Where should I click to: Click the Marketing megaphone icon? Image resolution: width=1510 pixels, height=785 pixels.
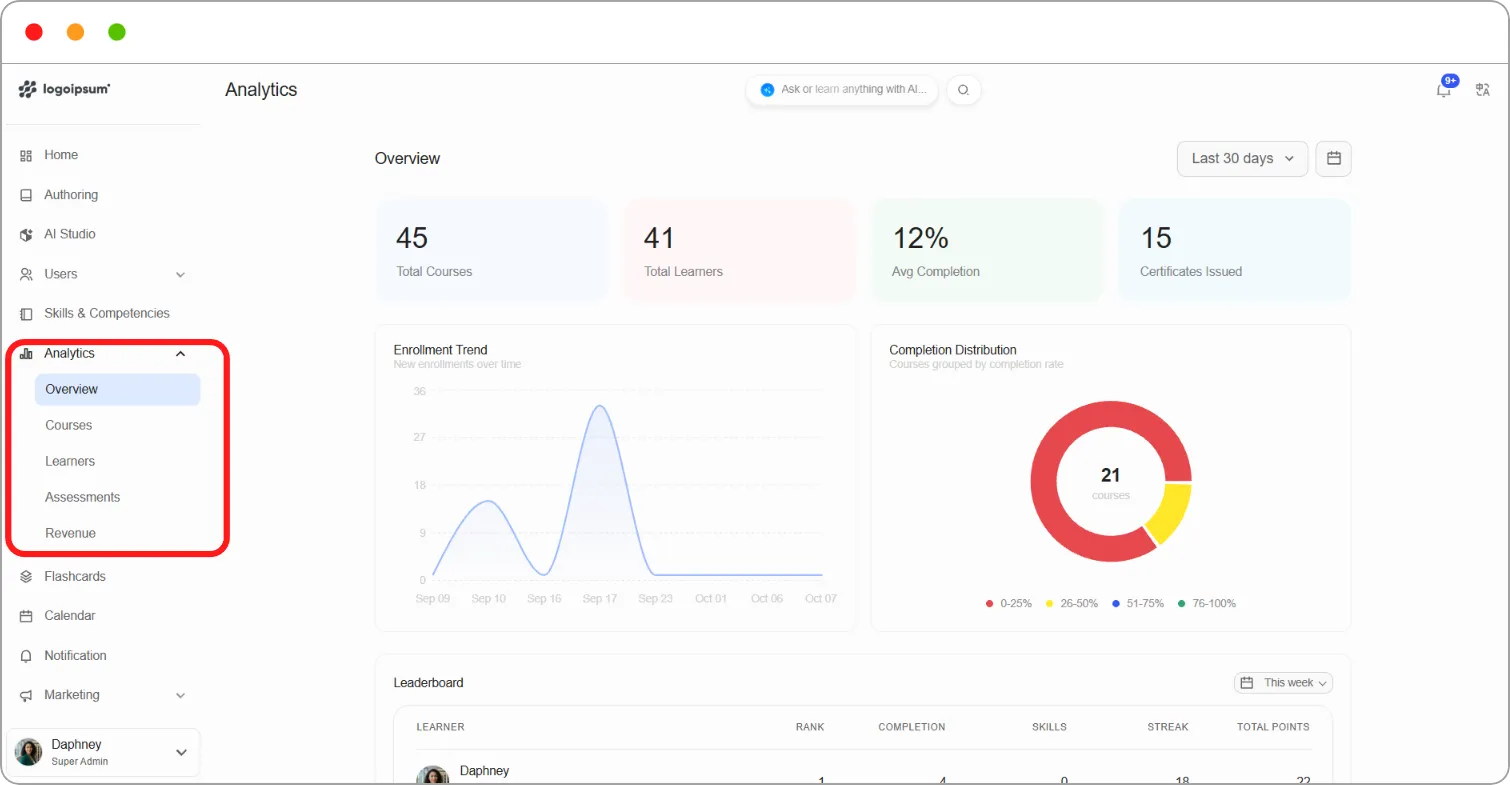click(x=26, y=695)
